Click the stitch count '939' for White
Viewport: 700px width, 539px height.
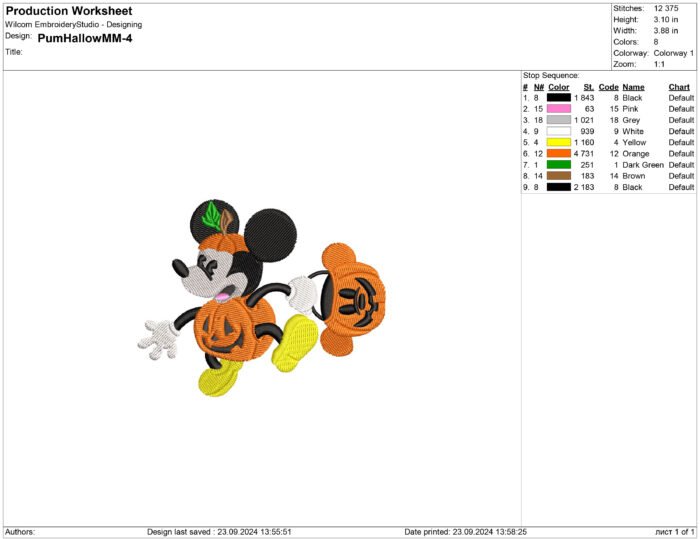[587, 131]
